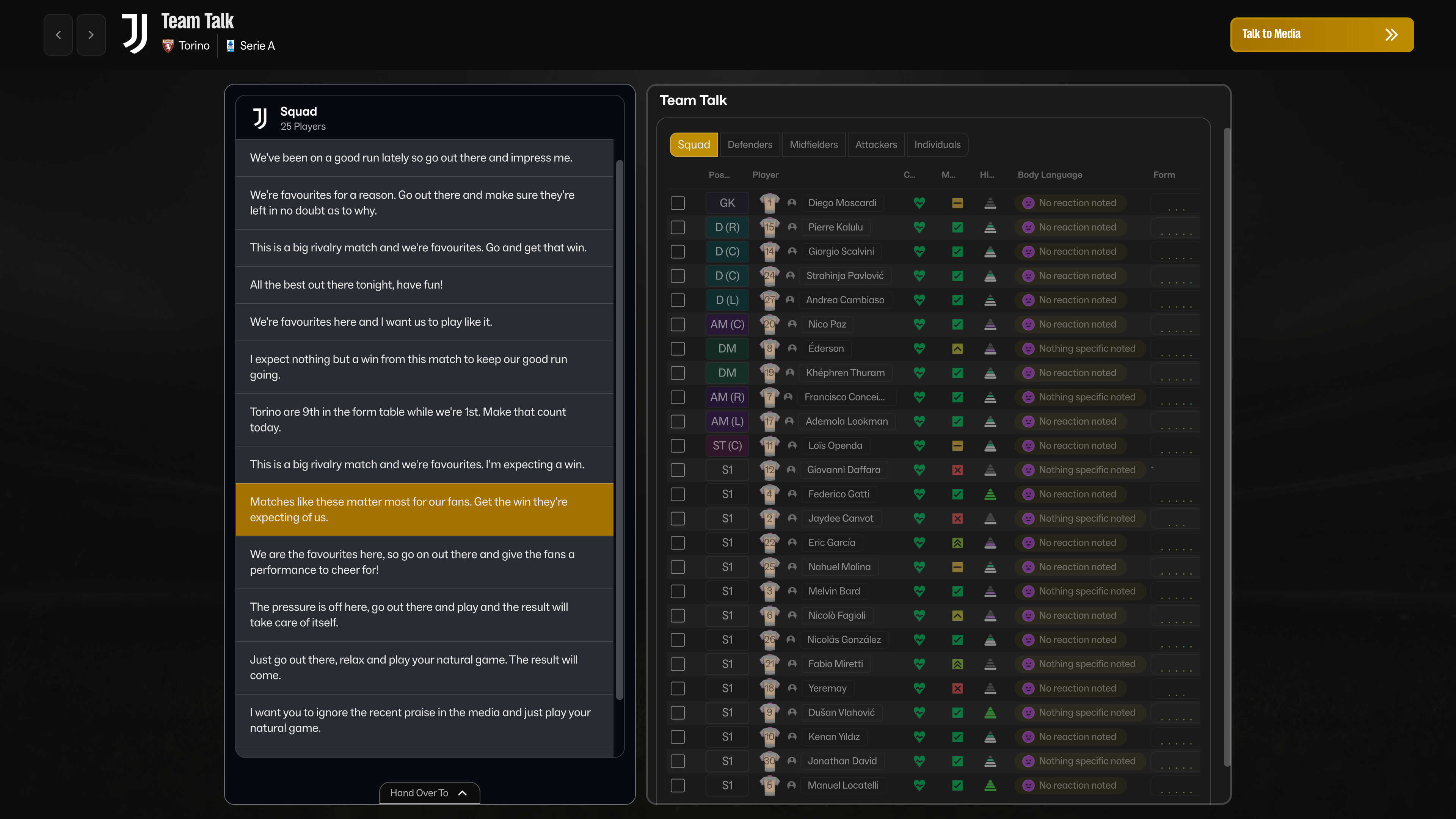This screenshot has width=1456, height=819.
Task: Click the back navigation arrow
Action: [58, 35]
